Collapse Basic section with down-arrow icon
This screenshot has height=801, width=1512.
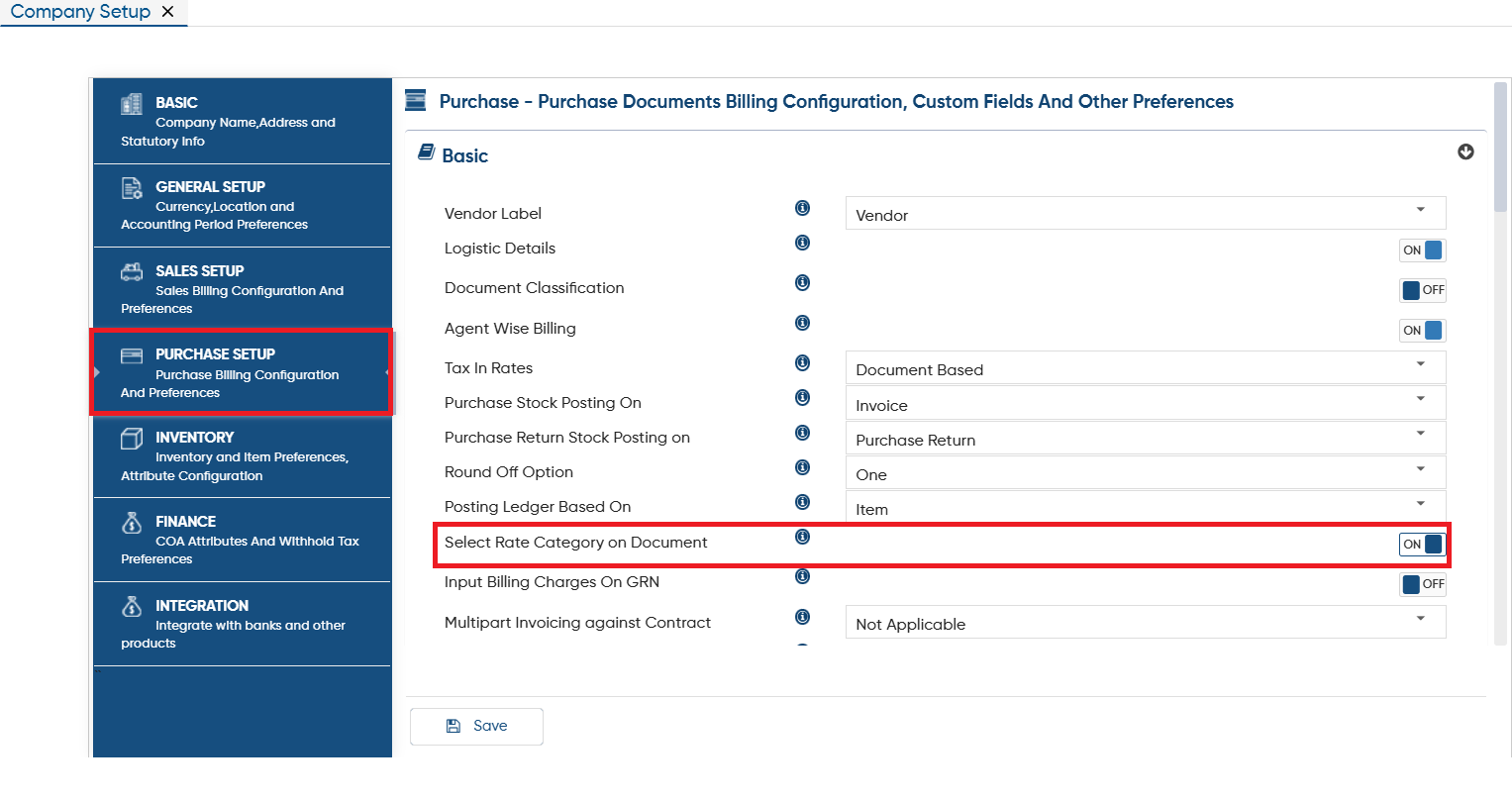click(1465, 151)
